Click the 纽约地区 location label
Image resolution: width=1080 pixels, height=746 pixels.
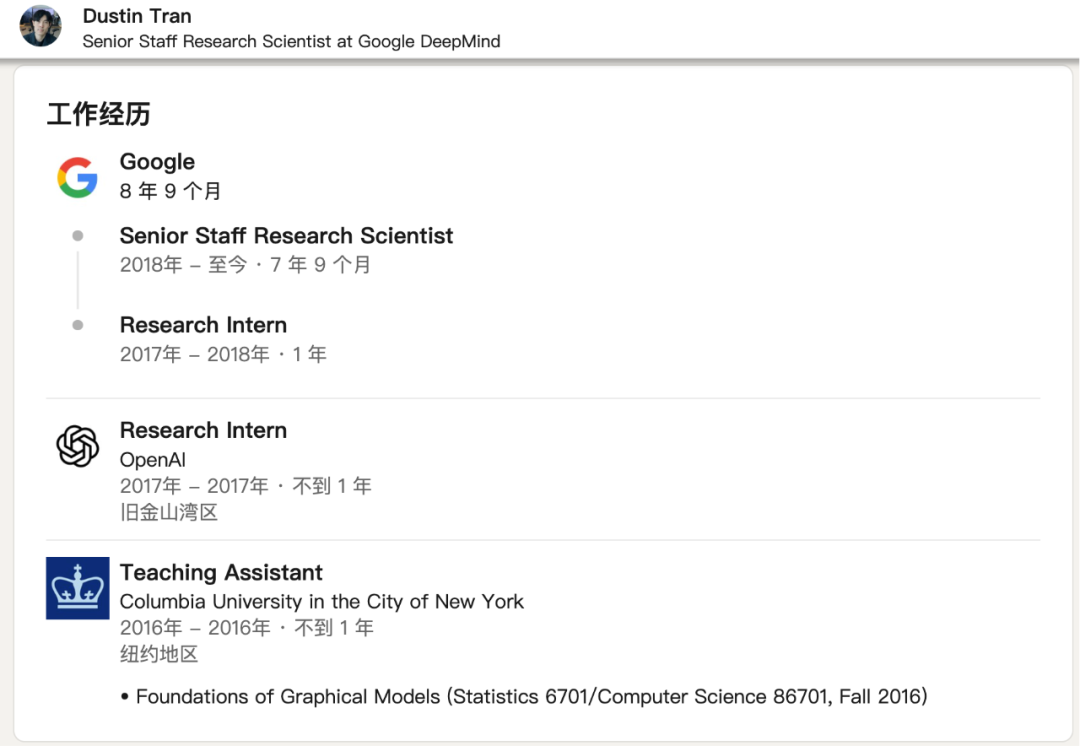pyautogui.click(x=159, y=654)
